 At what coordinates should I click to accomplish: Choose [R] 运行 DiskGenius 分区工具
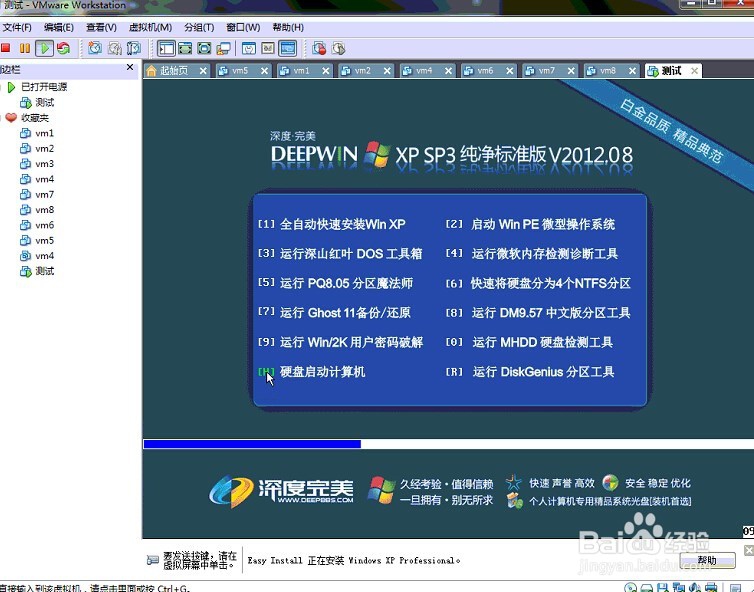click(530, 372)
